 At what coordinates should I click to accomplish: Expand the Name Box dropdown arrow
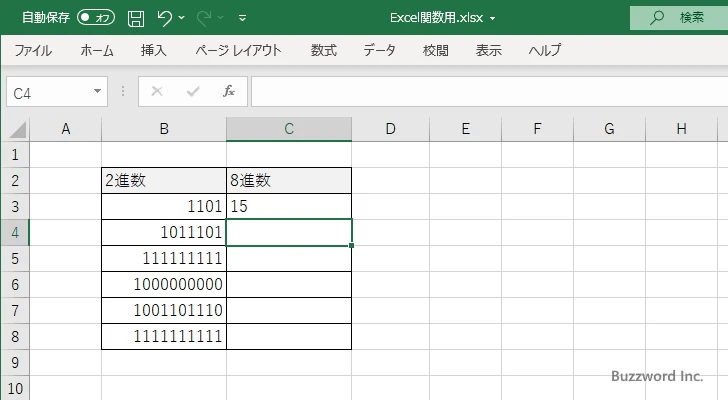98,91
